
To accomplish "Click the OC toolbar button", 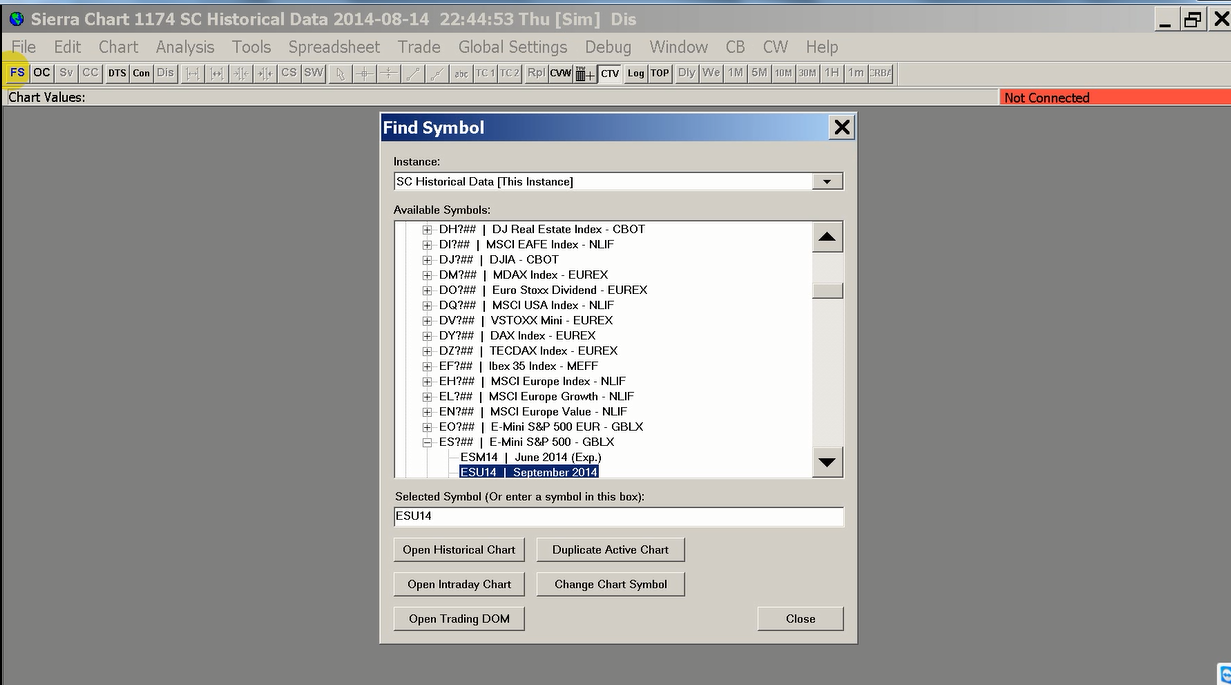I will click(41, 73).
